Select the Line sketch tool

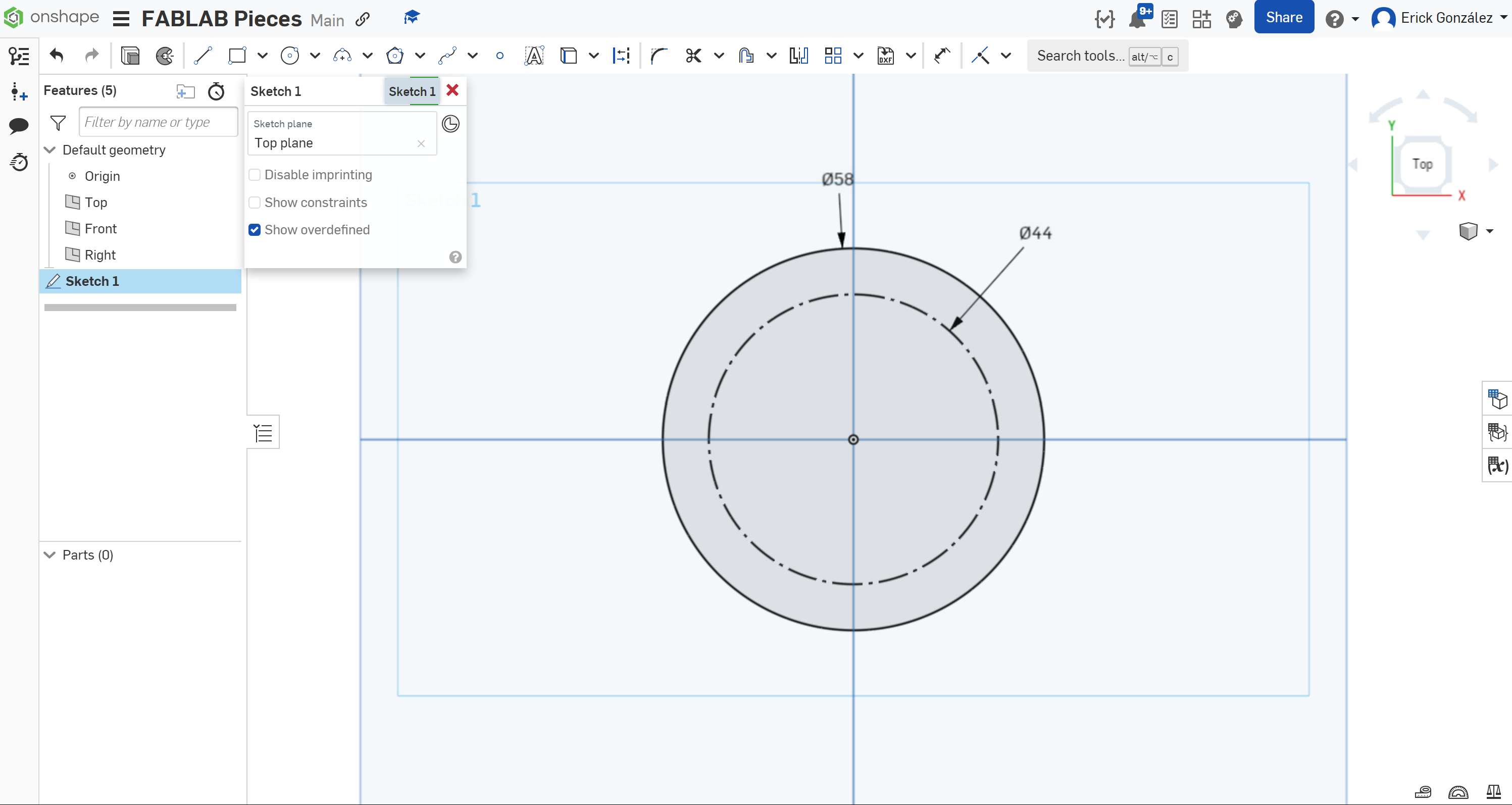(203, 56)
